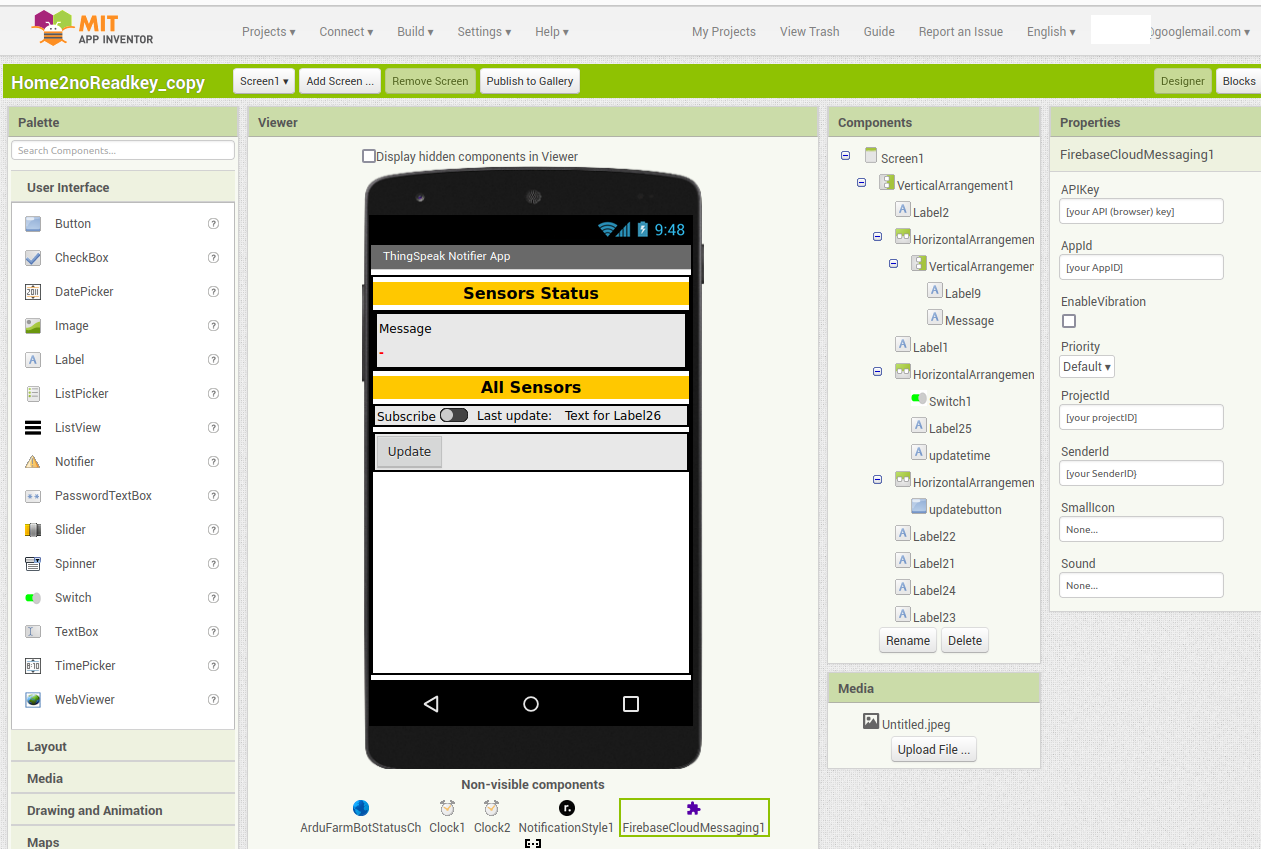This screenshot has height=849, width=1261.
Task: Select the Slider component from the Palette
Action: [69, 529]
